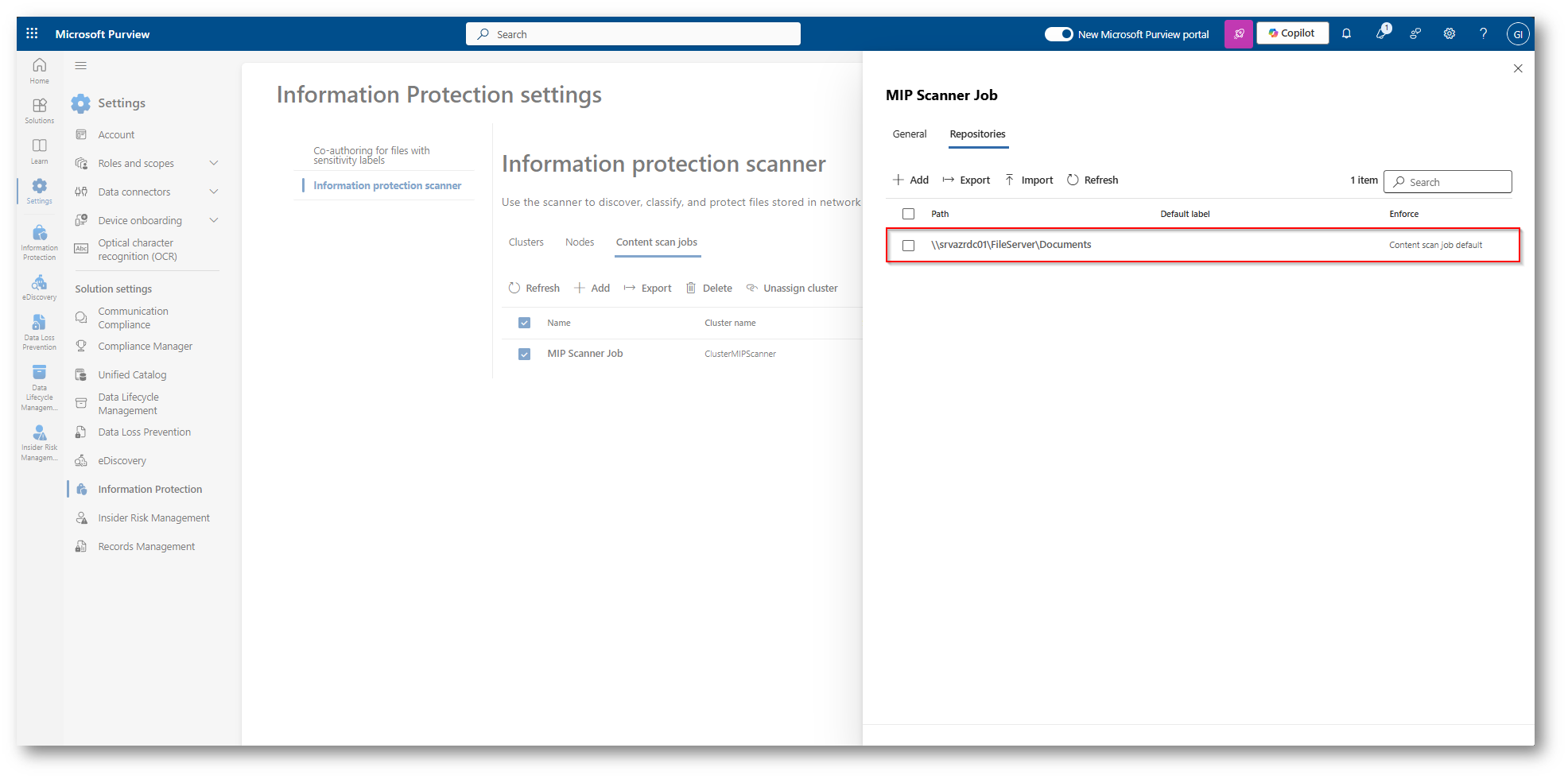Switch to the General tab
1568x779 pixels.
coord(909,134)
